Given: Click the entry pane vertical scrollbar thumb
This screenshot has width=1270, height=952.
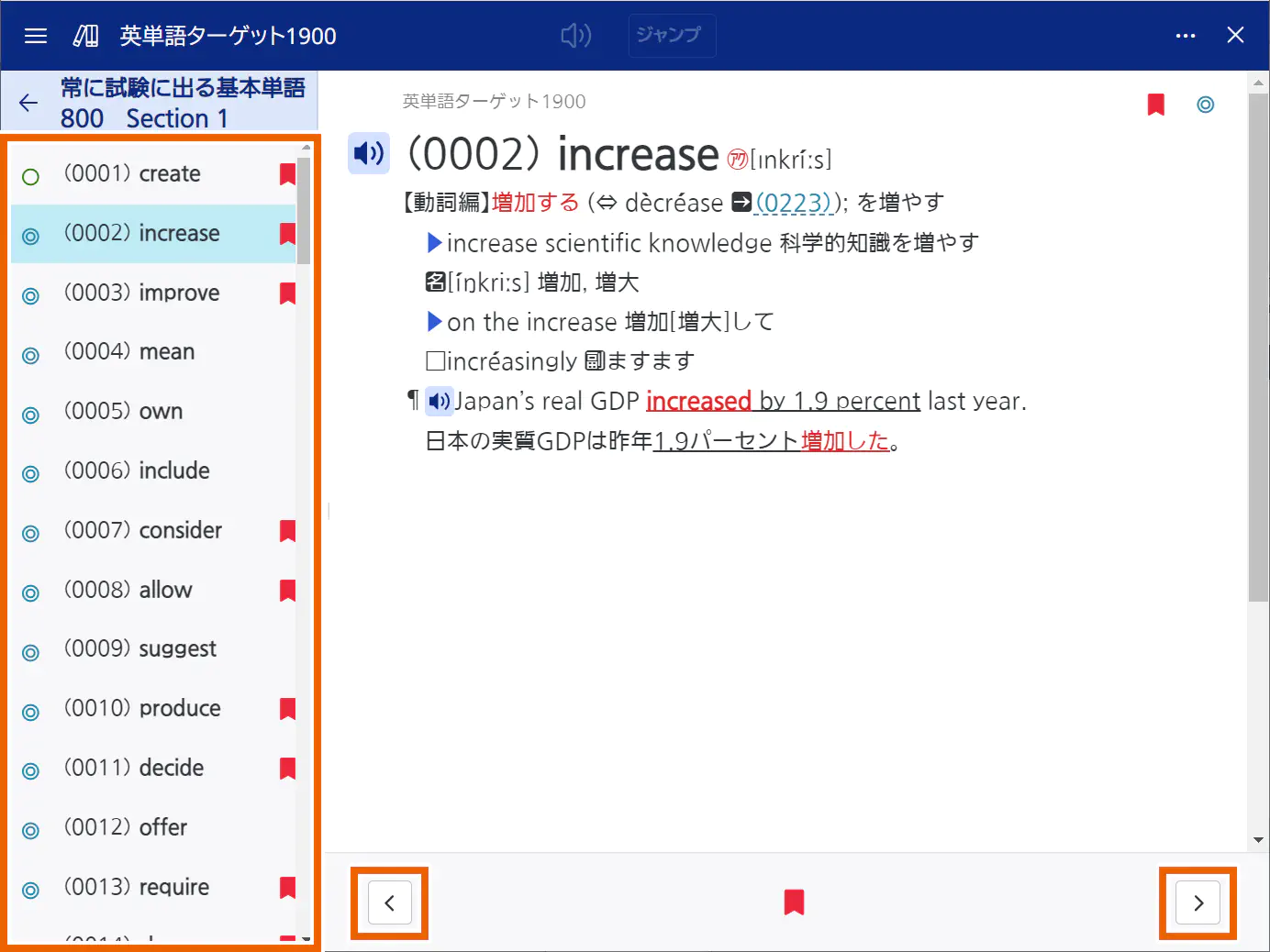Looking at the screenshot, I should 1258,348.
